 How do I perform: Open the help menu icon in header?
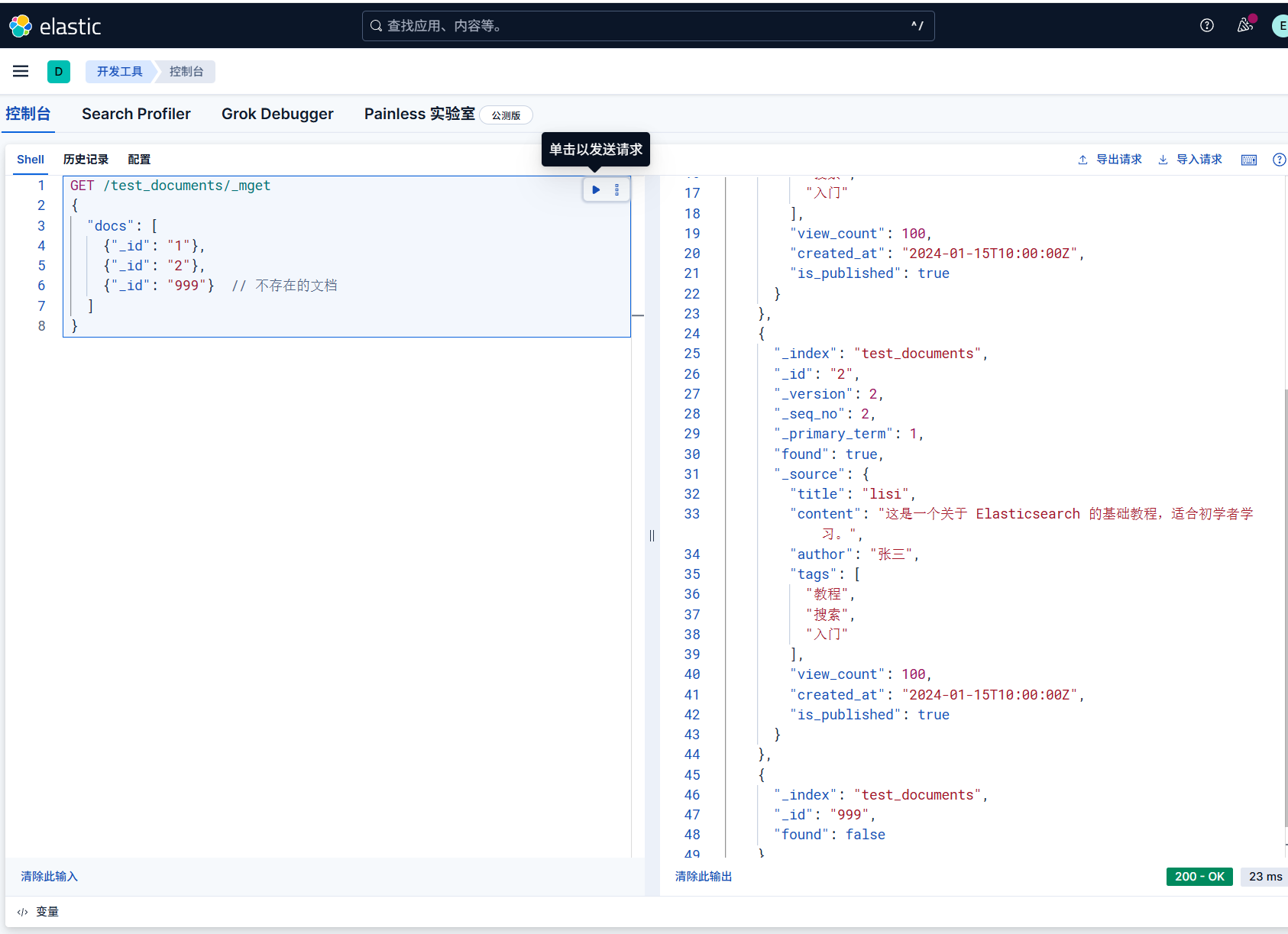1206,25
